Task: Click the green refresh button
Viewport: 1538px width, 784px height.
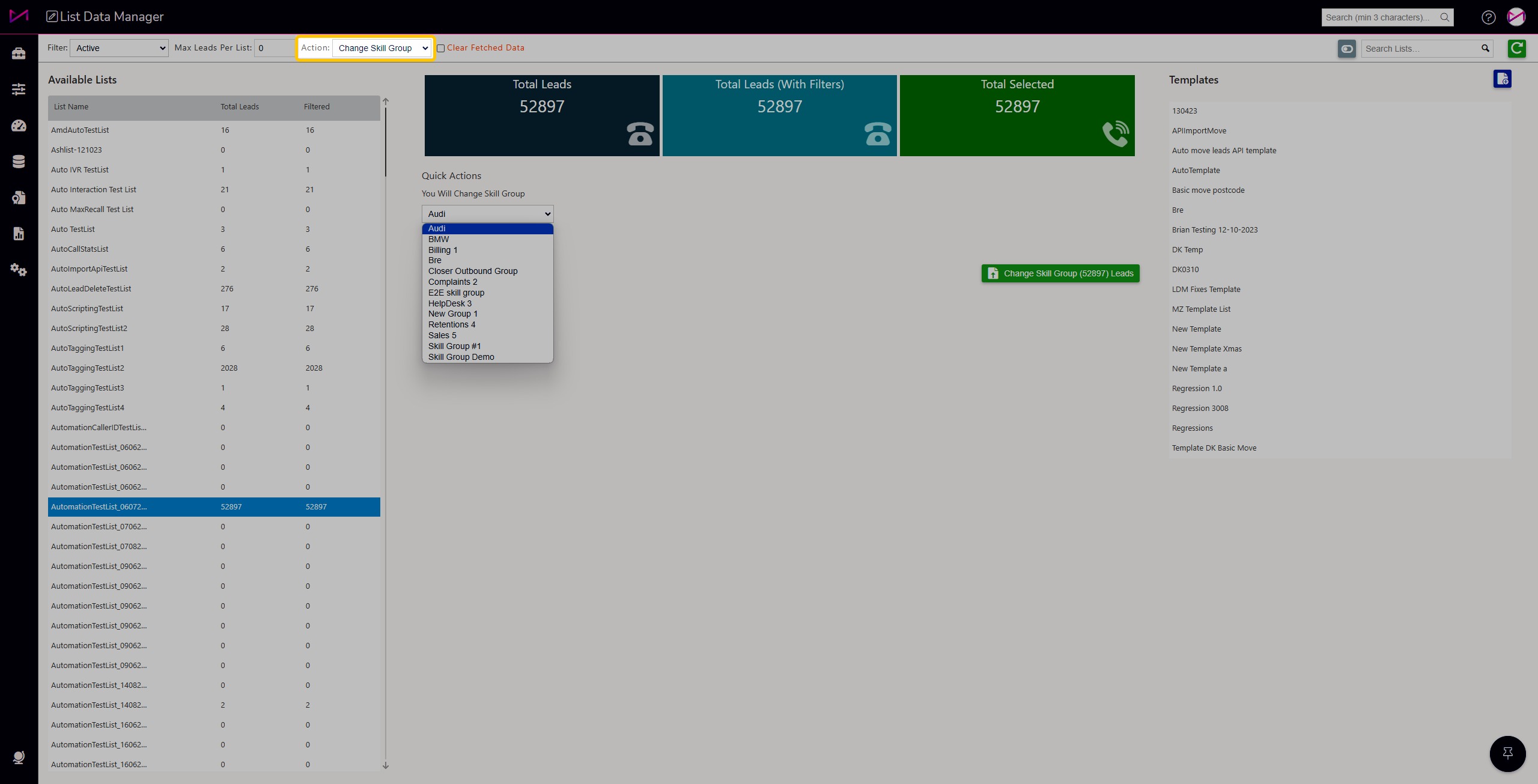Action: [1517, 48]
